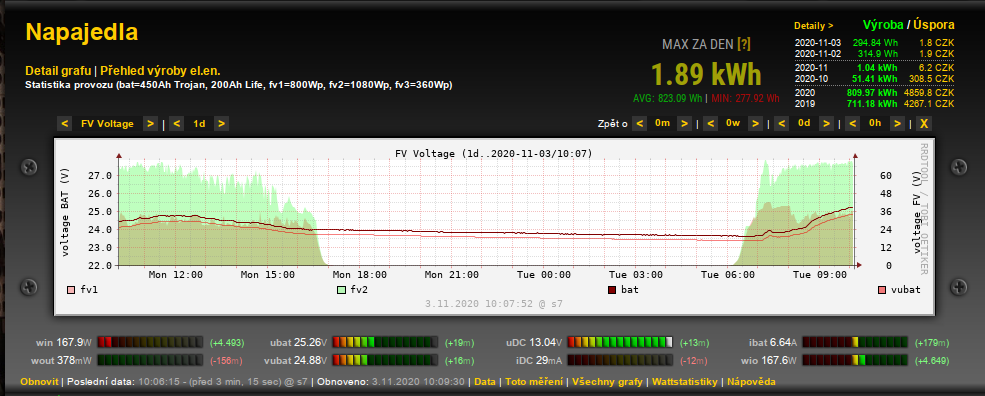Open Přehled výroby el.en. link
This screenshot has height=396, width=985.
(160, 71)
